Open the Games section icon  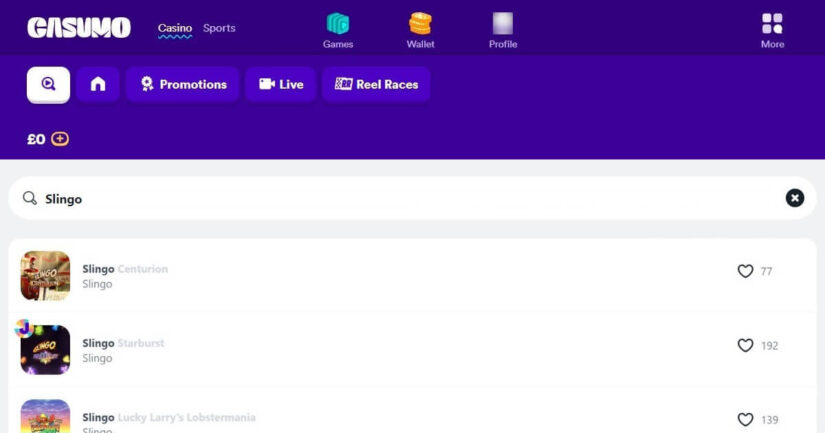[x=338, y=24]
